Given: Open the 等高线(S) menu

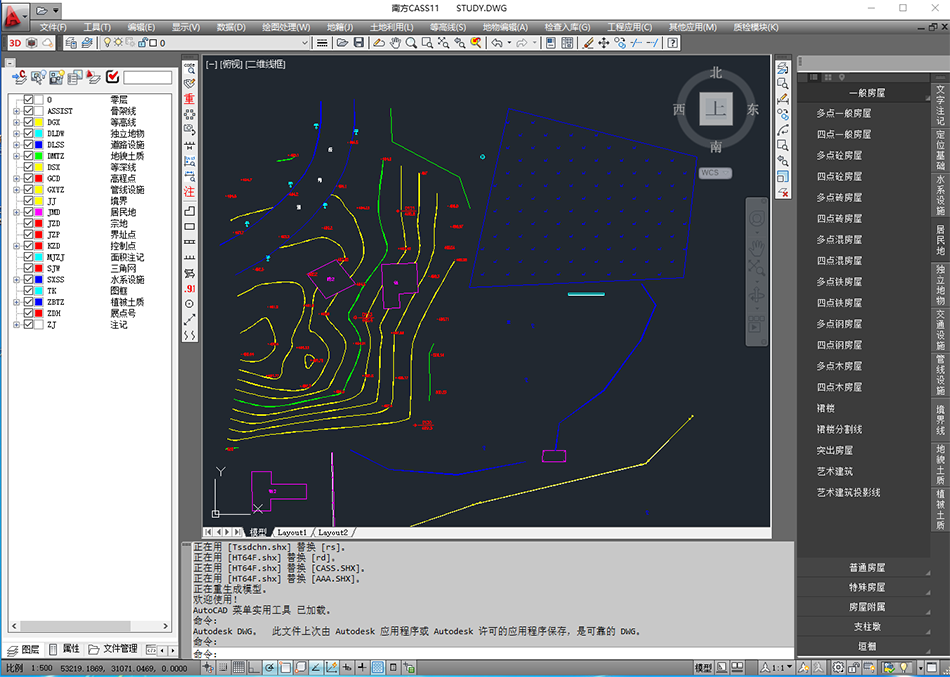Looking at the screenshot, I should [448, 27].
